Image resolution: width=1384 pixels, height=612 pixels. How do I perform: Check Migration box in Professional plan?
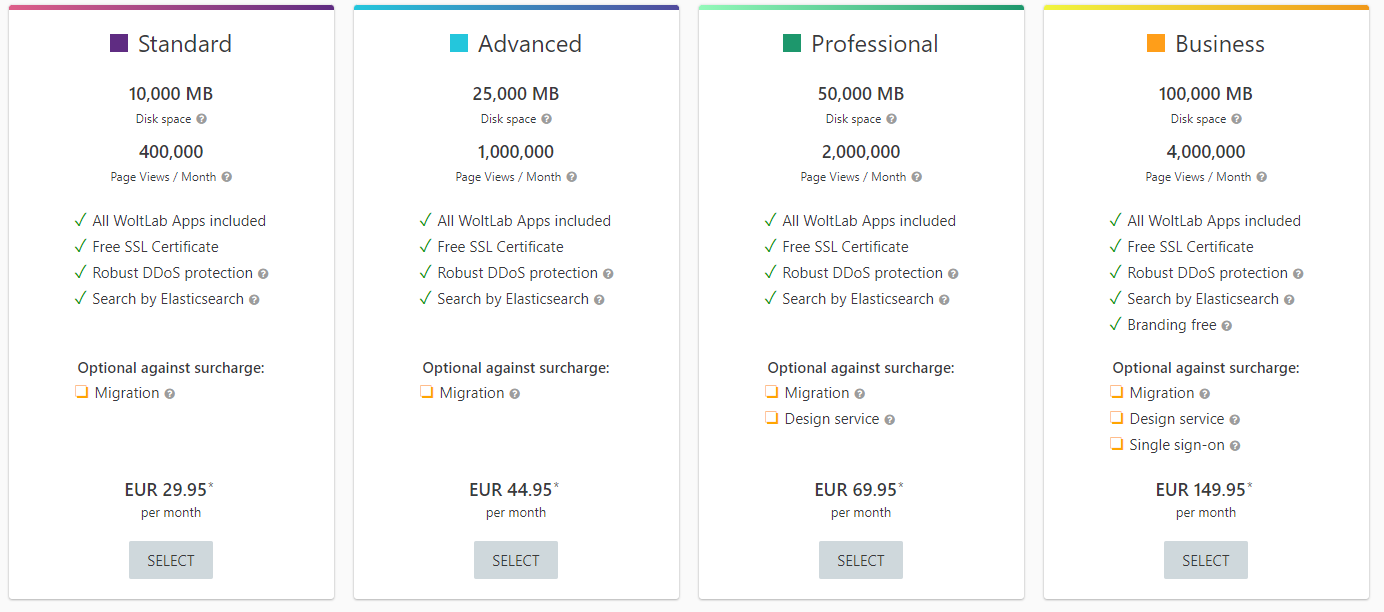tap(772, 392)
